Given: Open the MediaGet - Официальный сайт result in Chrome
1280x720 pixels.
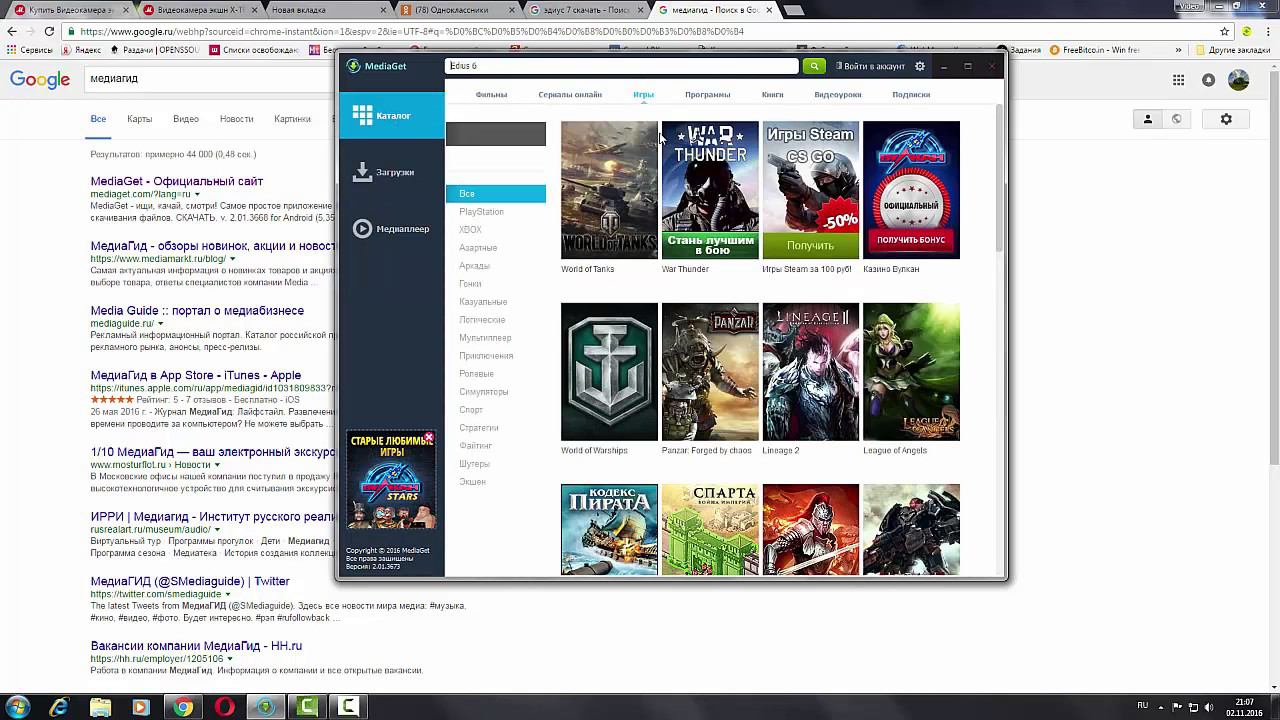Looking at the screenshot, I should point(177,182).
